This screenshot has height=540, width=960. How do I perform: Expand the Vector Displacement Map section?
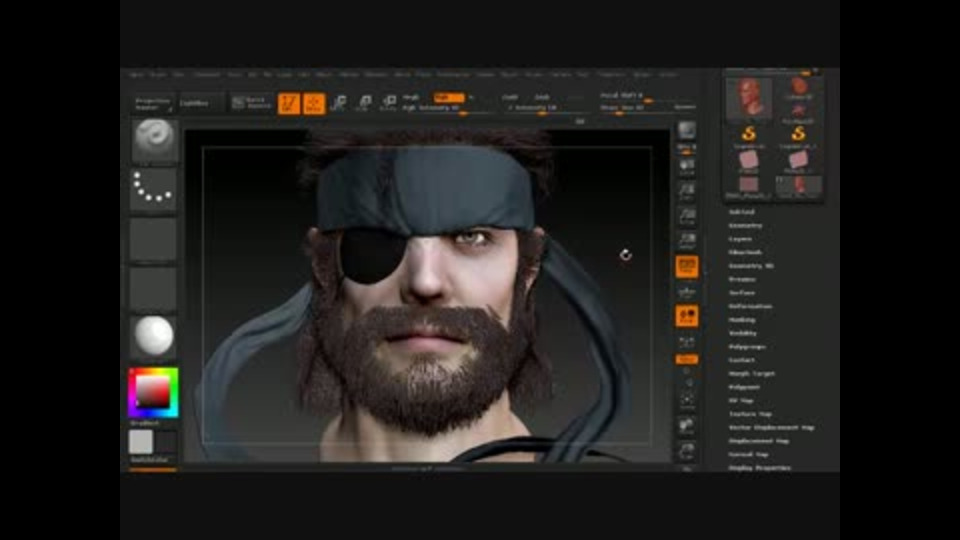click(x=771, y=427)
